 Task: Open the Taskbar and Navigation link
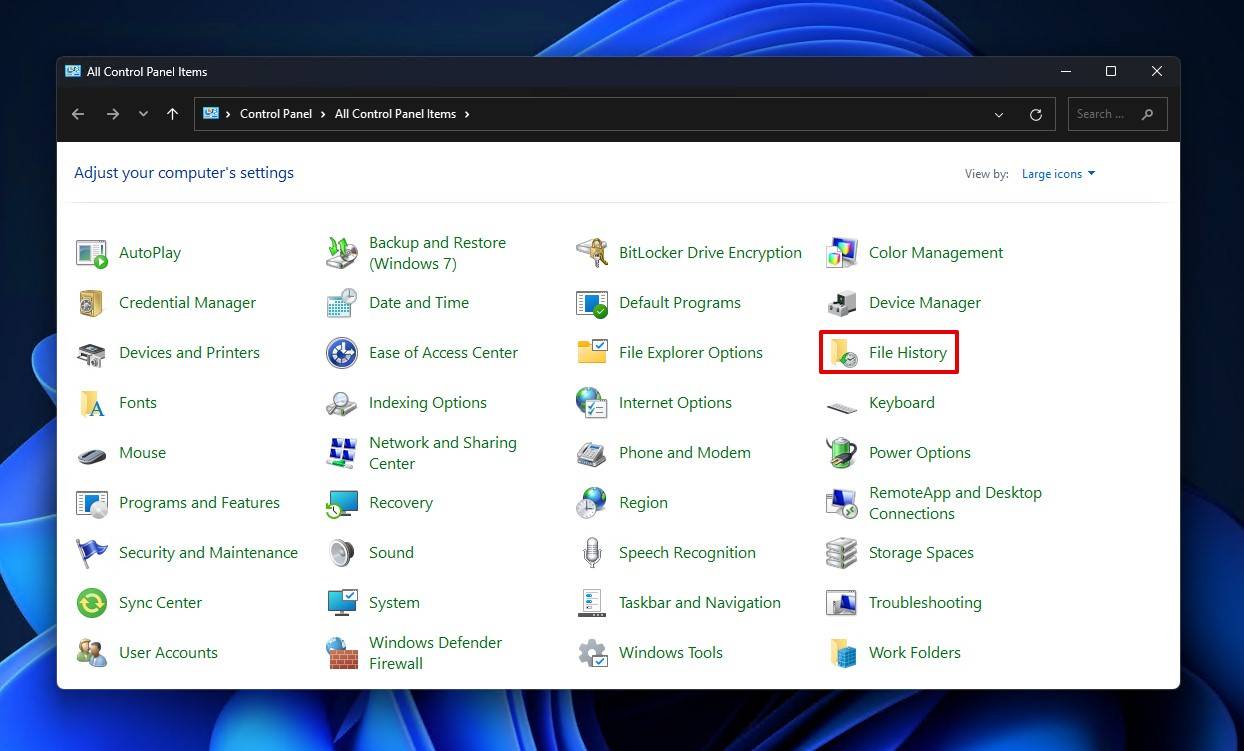point(700,603)
